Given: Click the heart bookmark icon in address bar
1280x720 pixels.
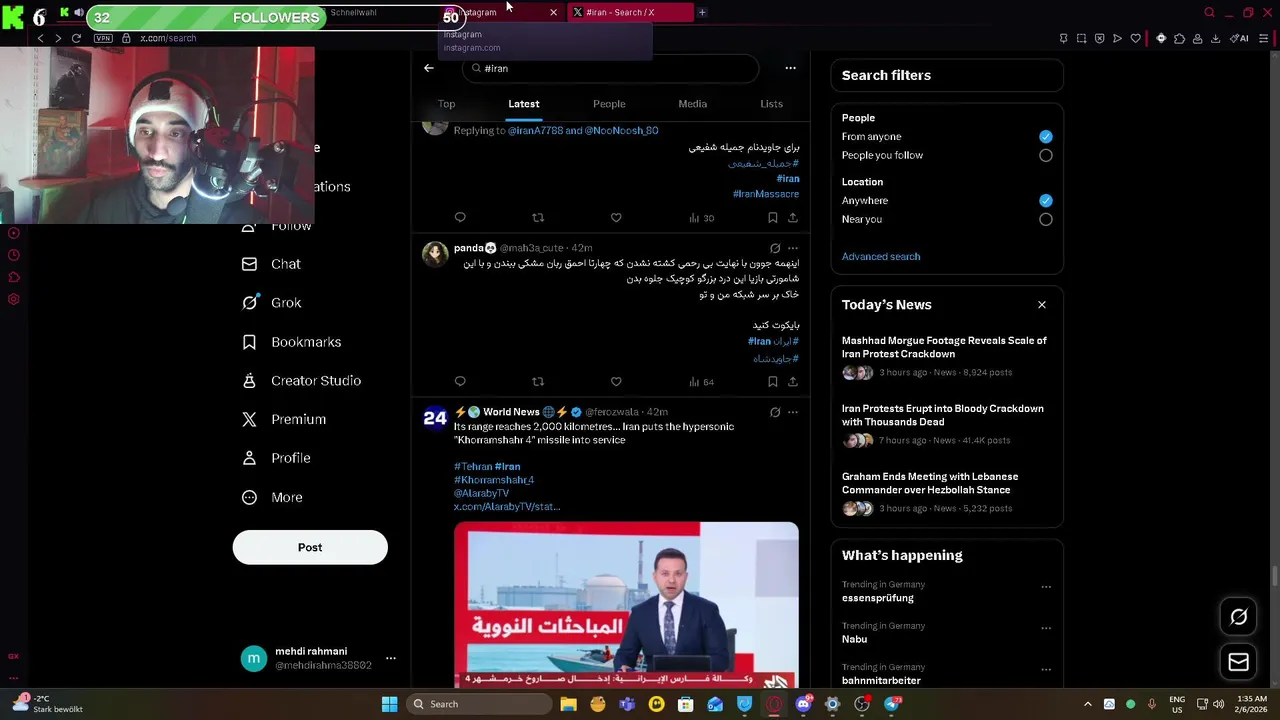Looking at the screenshot, I should pyautogui.click(x=1135, y=38).
